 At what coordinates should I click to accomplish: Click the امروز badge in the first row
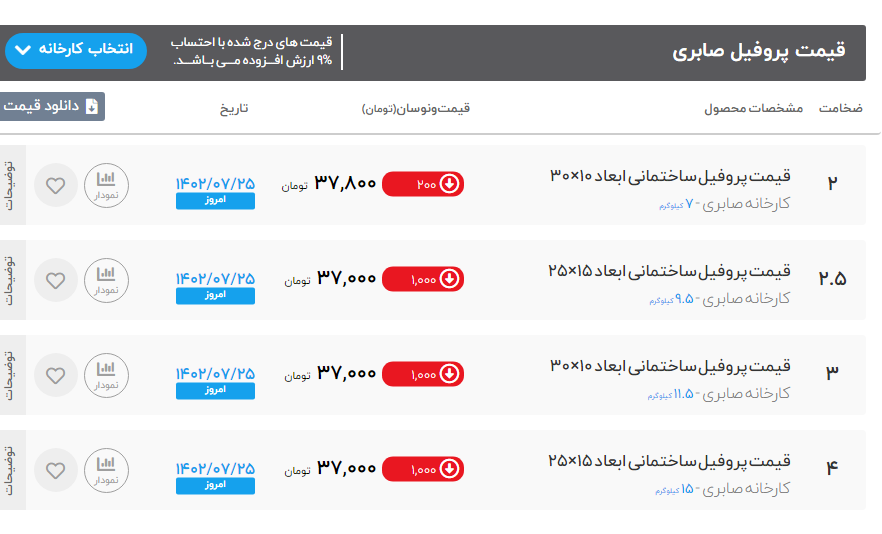point(215,201)
